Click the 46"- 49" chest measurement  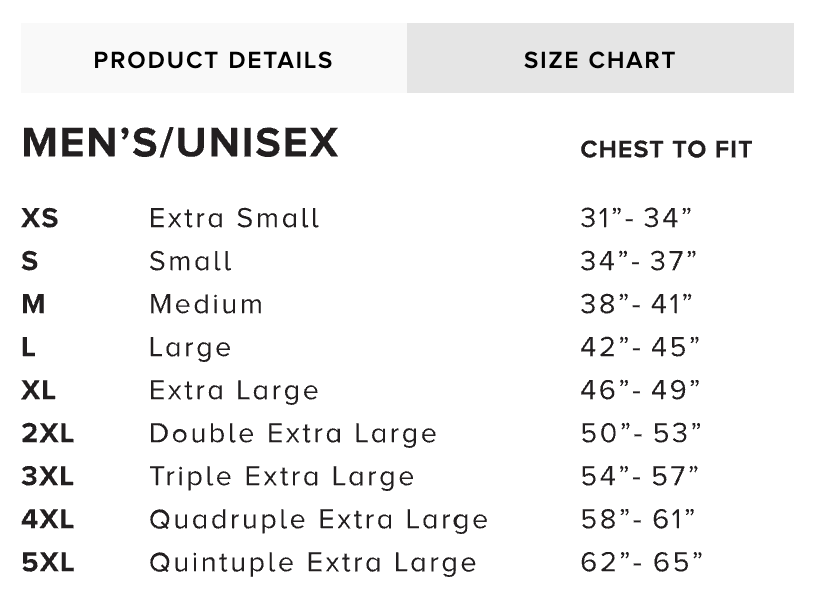point(641,390)
